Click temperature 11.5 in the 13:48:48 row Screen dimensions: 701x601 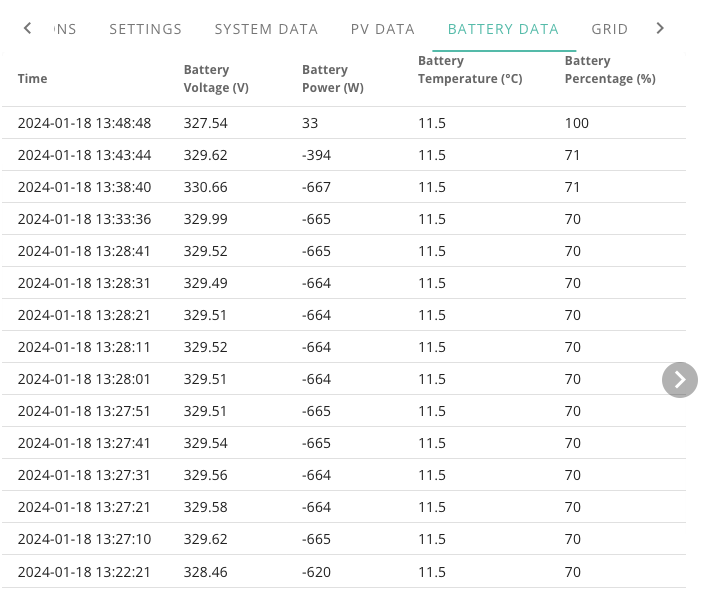[432, 123]
